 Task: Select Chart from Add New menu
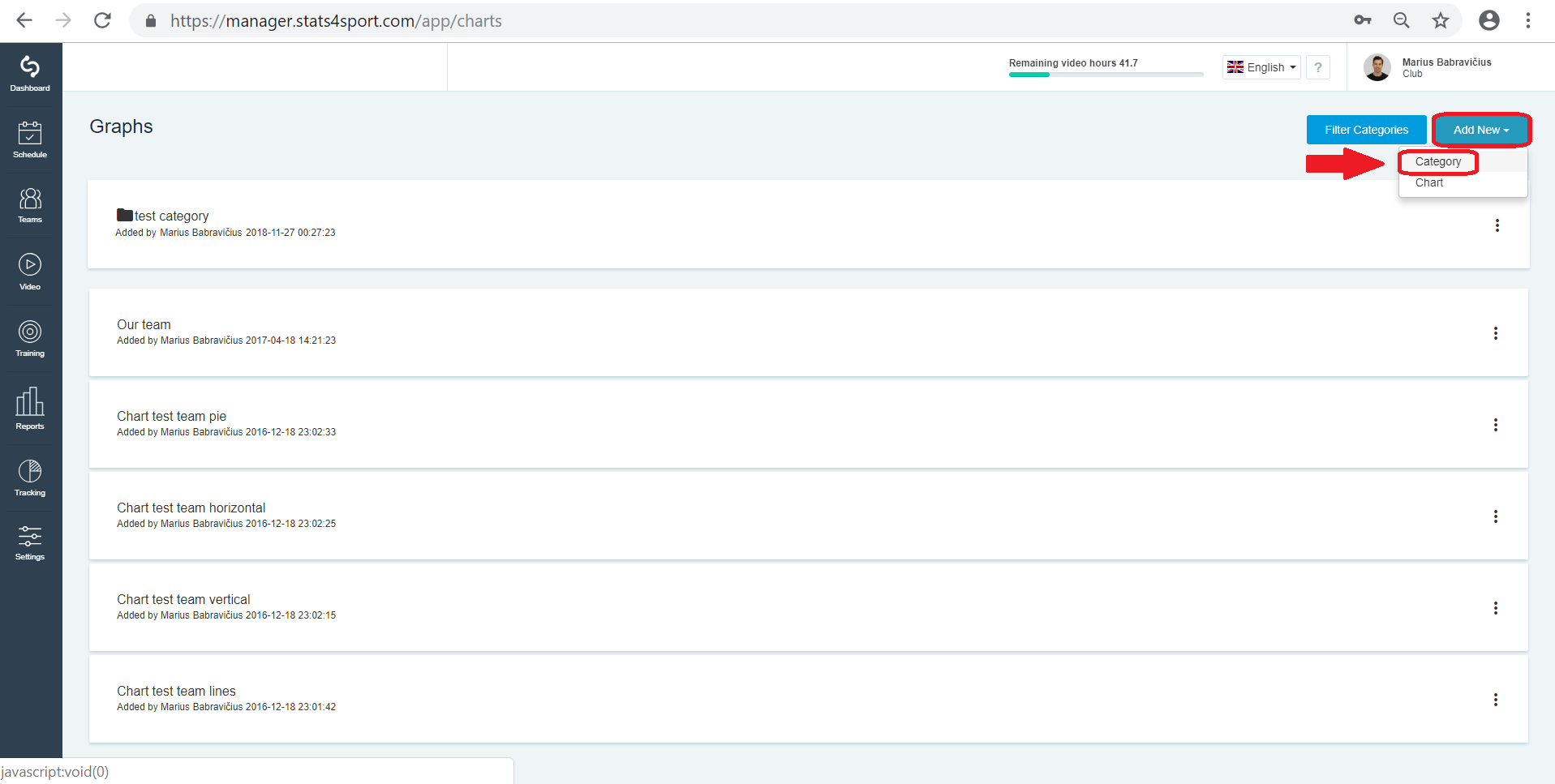coord(1429,182)
